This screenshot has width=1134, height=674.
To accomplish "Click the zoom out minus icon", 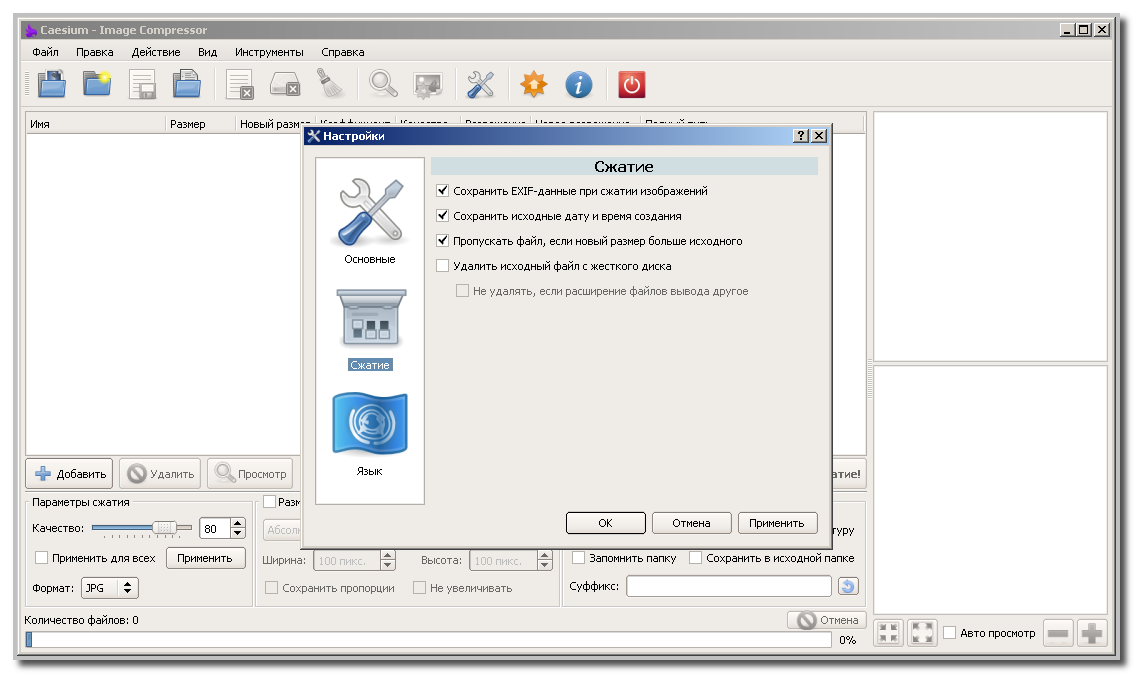I will [x=1057, y=634].
